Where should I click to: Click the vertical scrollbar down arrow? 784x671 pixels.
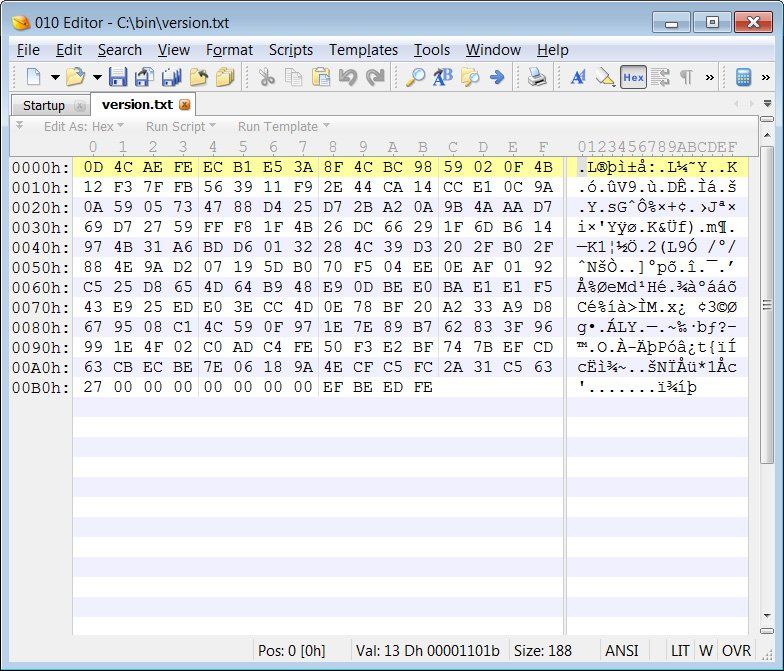[767, 616]
